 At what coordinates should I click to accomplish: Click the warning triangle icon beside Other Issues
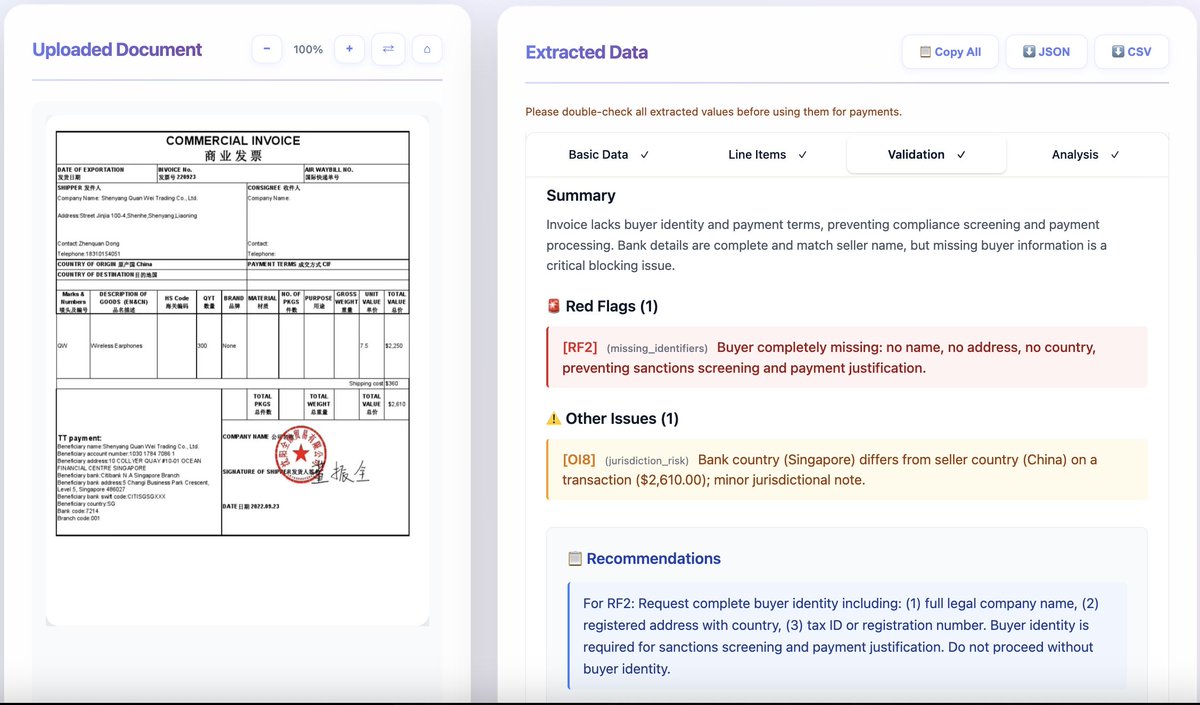tap(554, 419)
